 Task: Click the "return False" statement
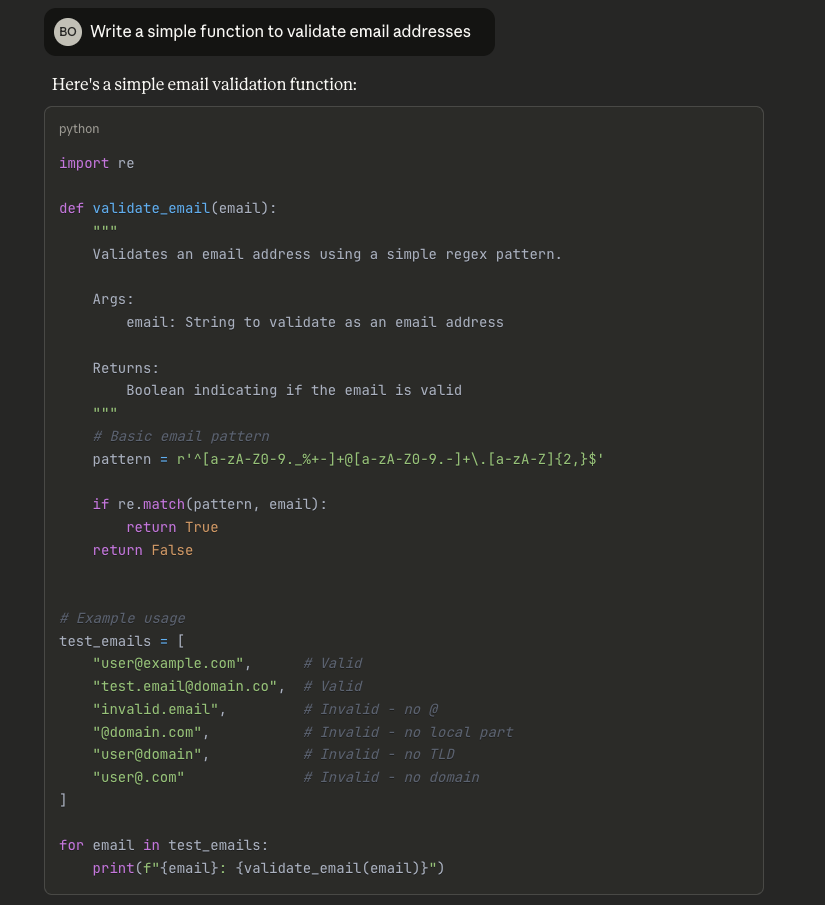point(142,550)
